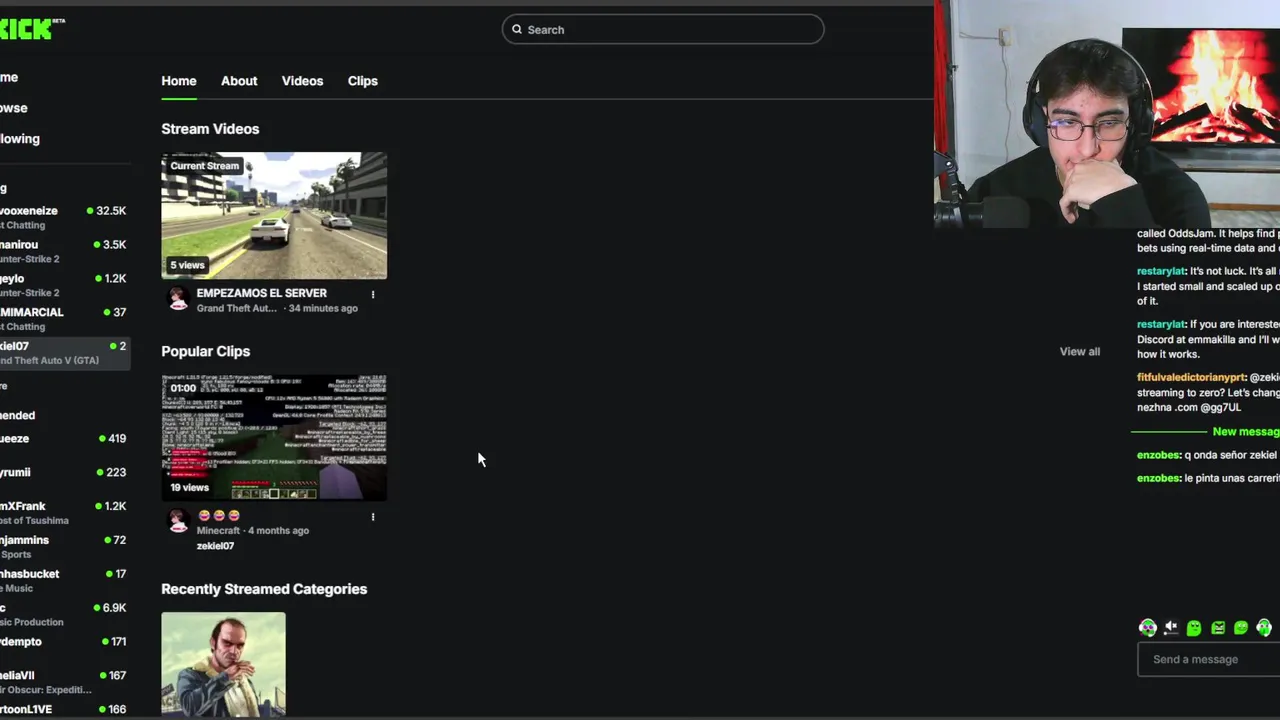Switch to the Home tab
Image resolution: width=1280 pixels, height=720 pixels.
(x=179, y=81)
